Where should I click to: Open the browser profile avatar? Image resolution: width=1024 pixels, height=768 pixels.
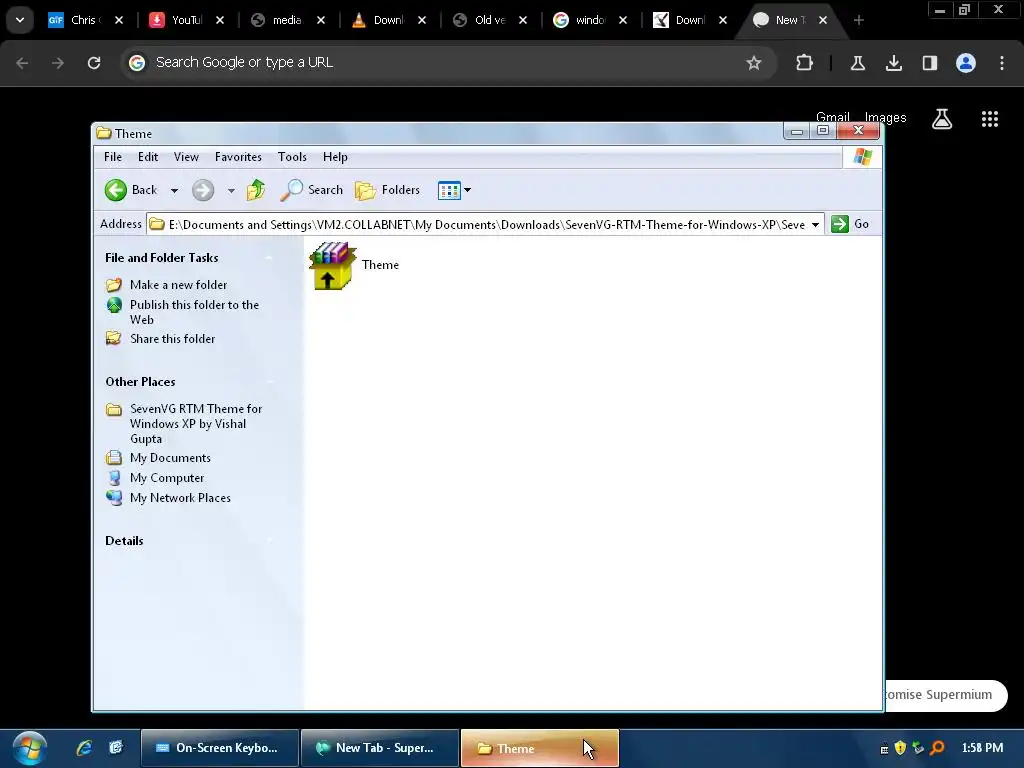point(966,63)
